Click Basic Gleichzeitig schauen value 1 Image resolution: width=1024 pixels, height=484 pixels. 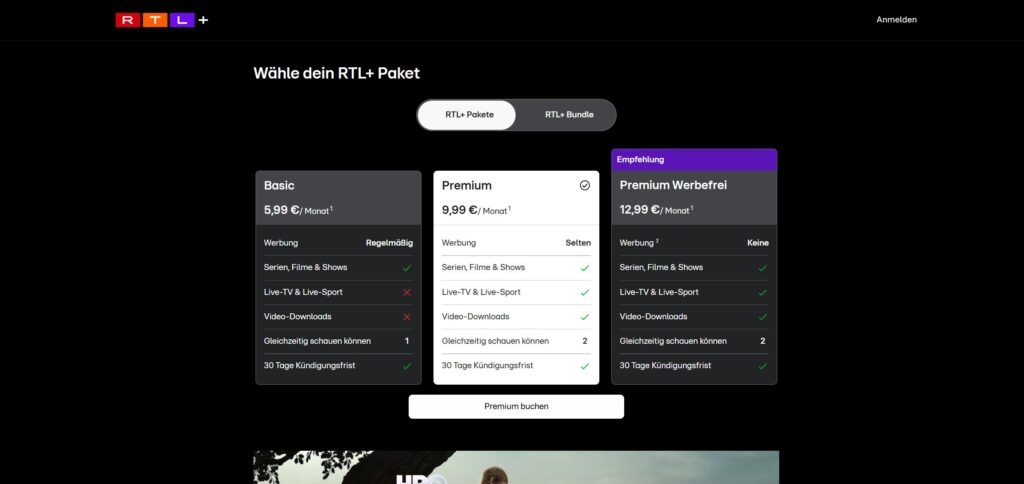click(407, 341)
